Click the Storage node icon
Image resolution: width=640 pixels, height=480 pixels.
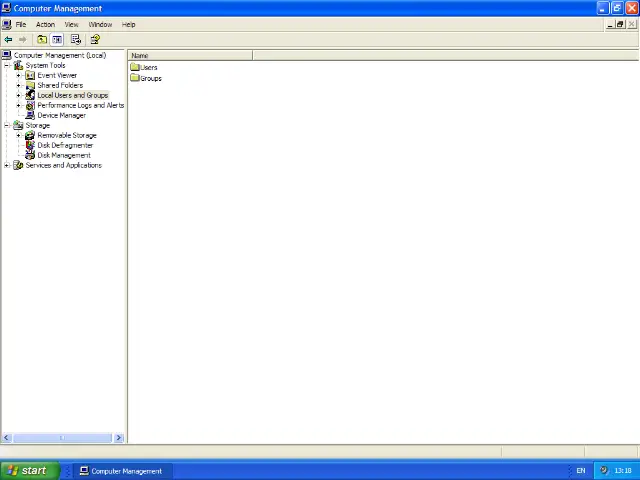(18, 125)
